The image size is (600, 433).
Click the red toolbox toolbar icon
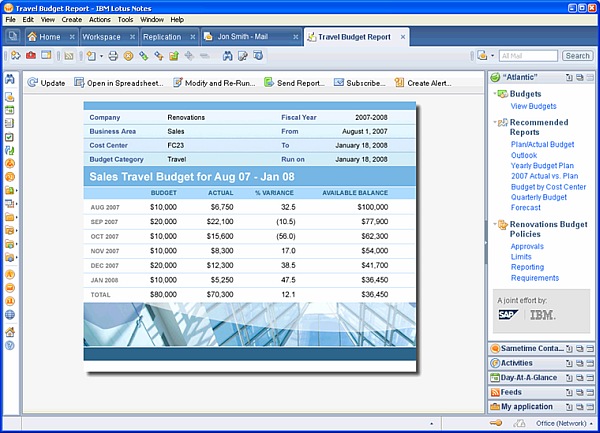[x=31, y=56]
